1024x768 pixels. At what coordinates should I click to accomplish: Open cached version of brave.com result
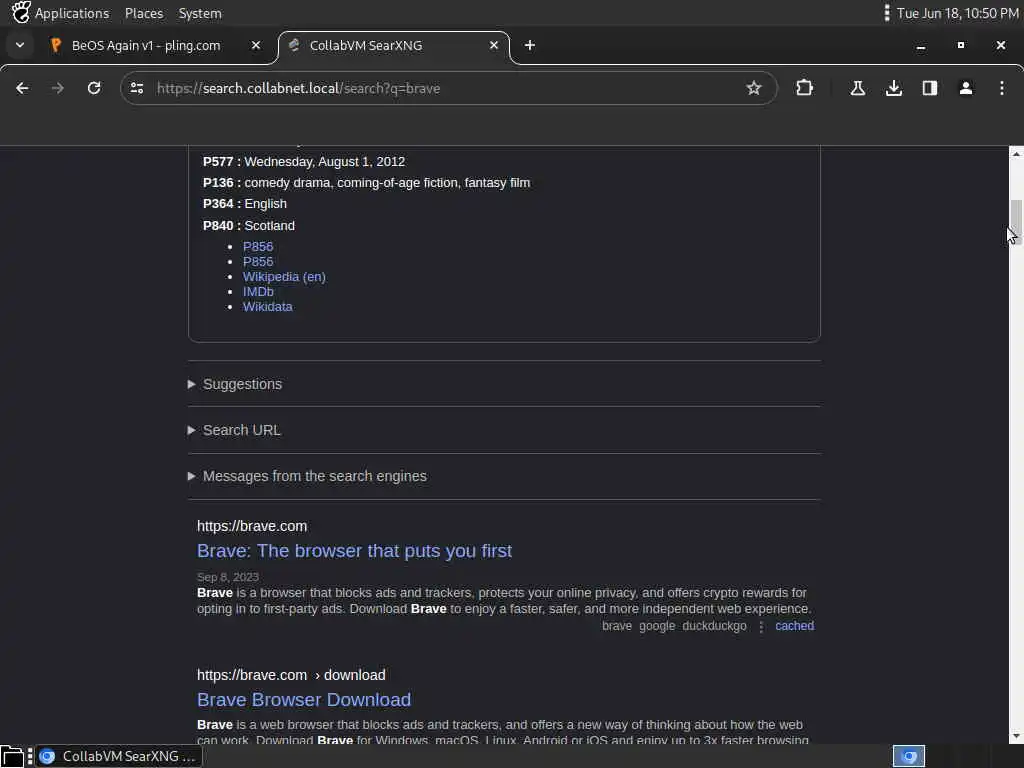coord(794,626)
